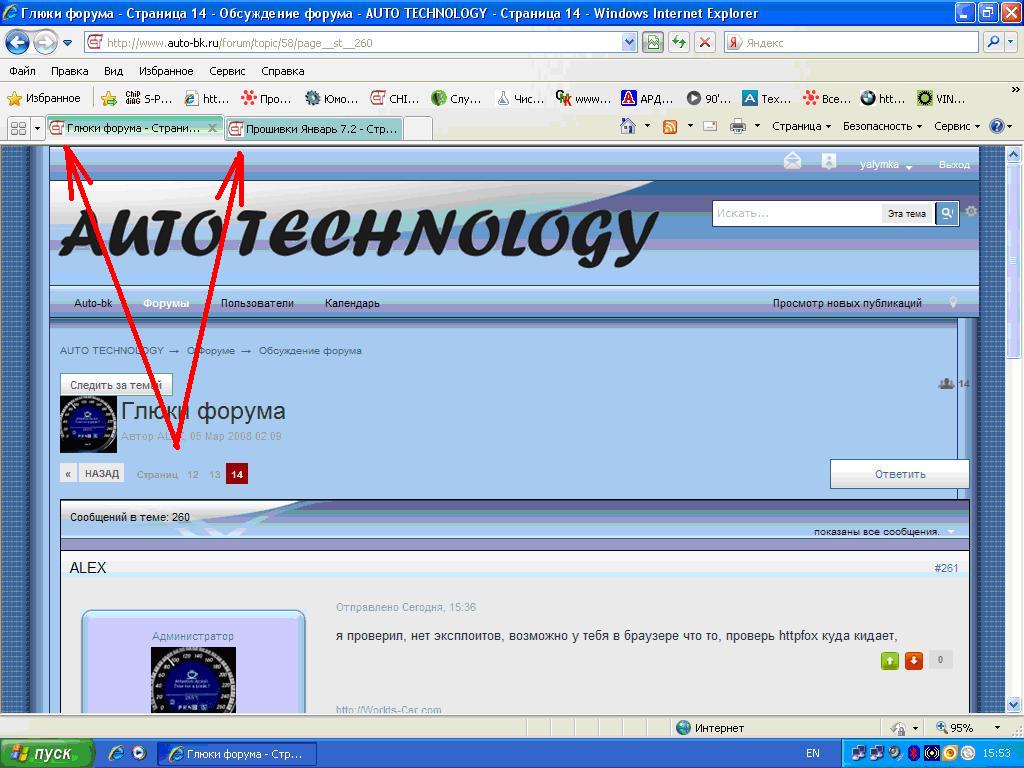Open search provider dropdown arrow
The image size is (1024, 768).
pos(1010,43)
